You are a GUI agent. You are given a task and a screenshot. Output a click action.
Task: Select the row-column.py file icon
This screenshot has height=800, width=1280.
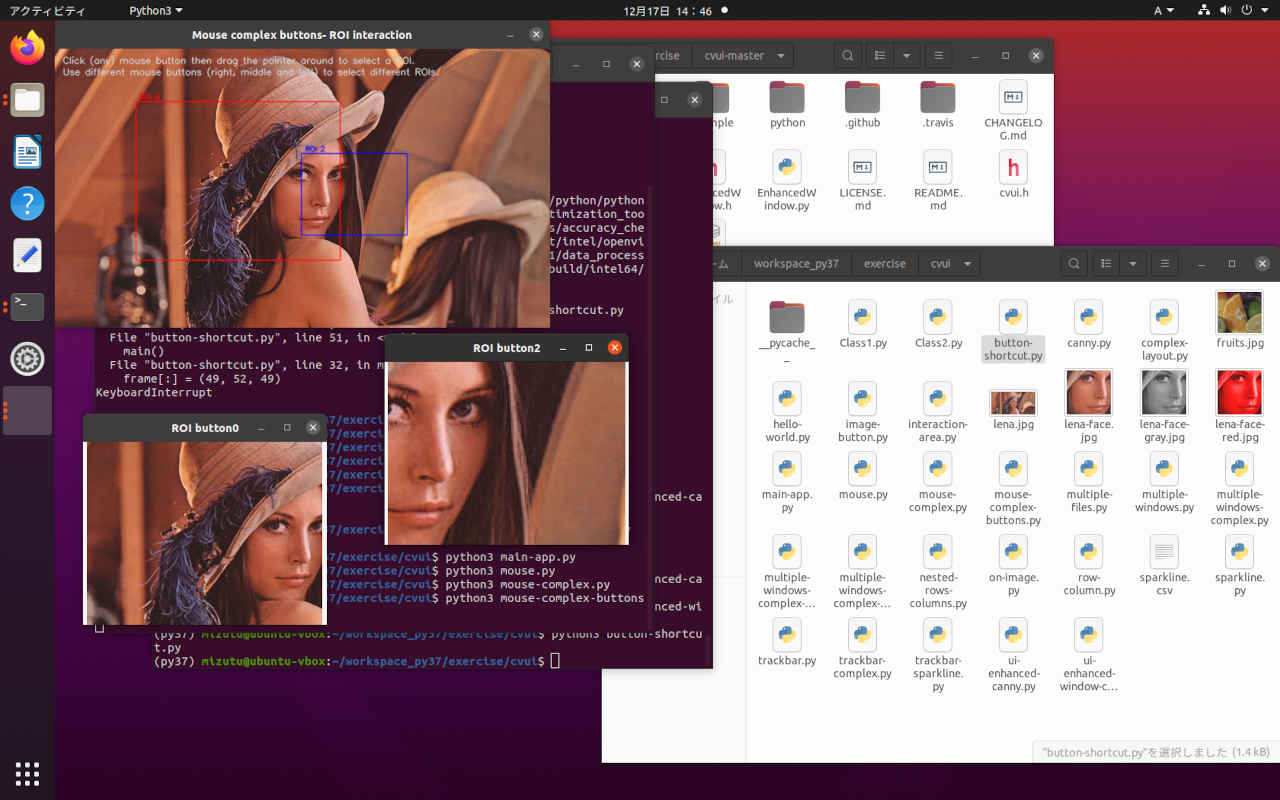tap(1089, 552)
